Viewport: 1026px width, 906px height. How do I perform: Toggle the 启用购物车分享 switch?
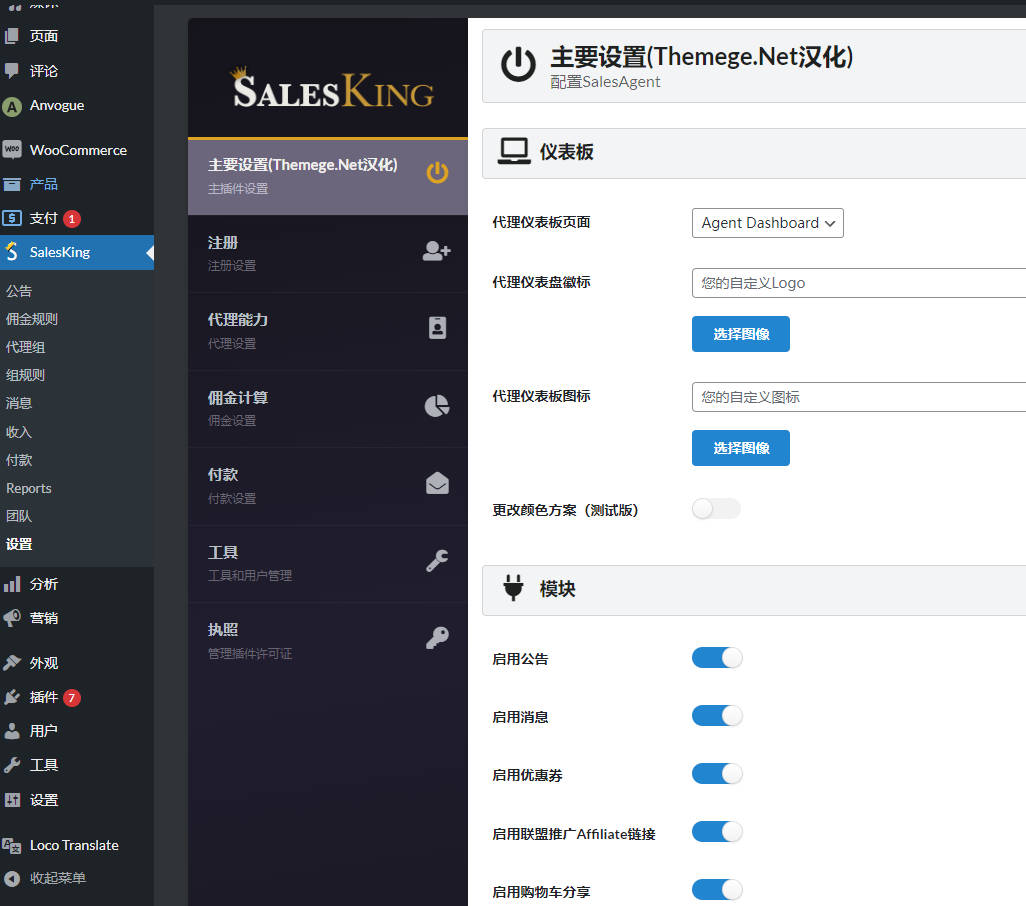click(717, 890)
